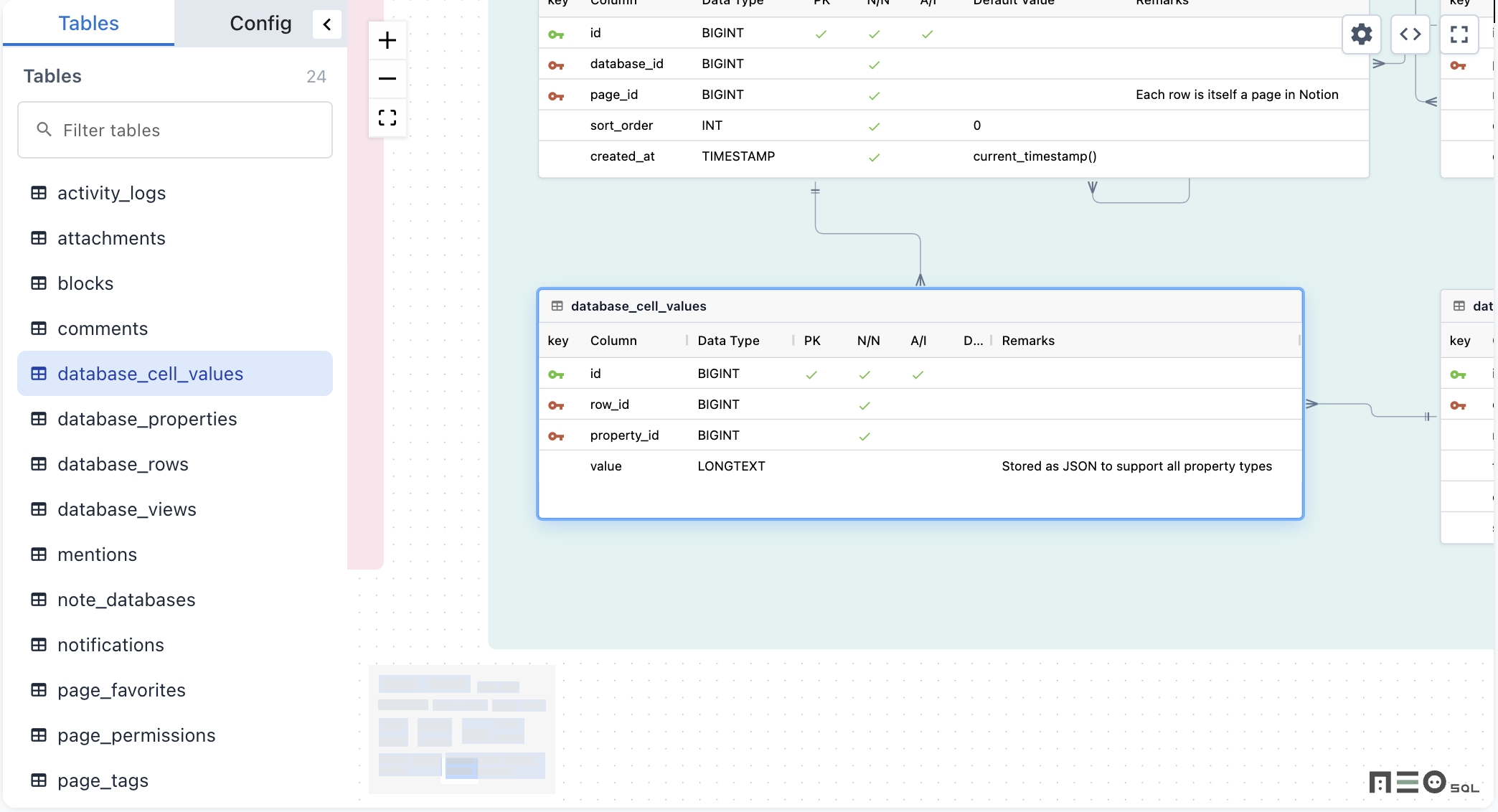Fit diagram to view button below zoom controls
This screenshot has width=1498, height=812.
tap(387, 118)
